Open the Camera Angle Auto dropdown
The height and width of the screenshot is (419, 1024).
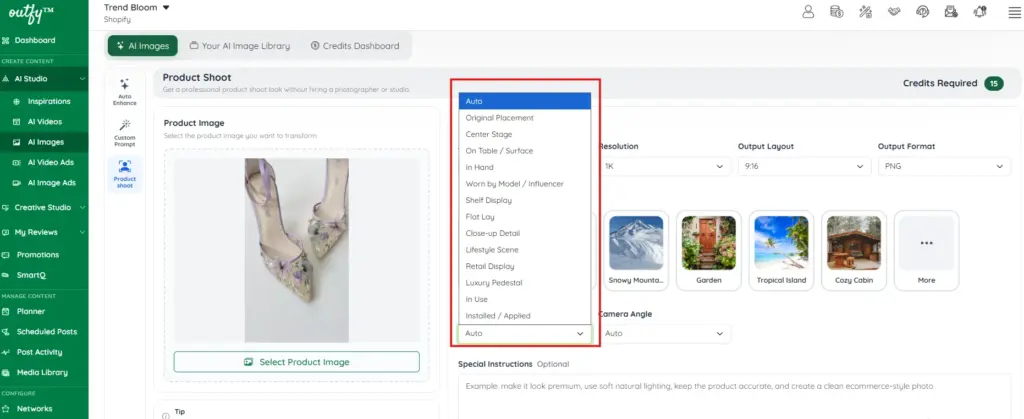click(x=664, y=334)
